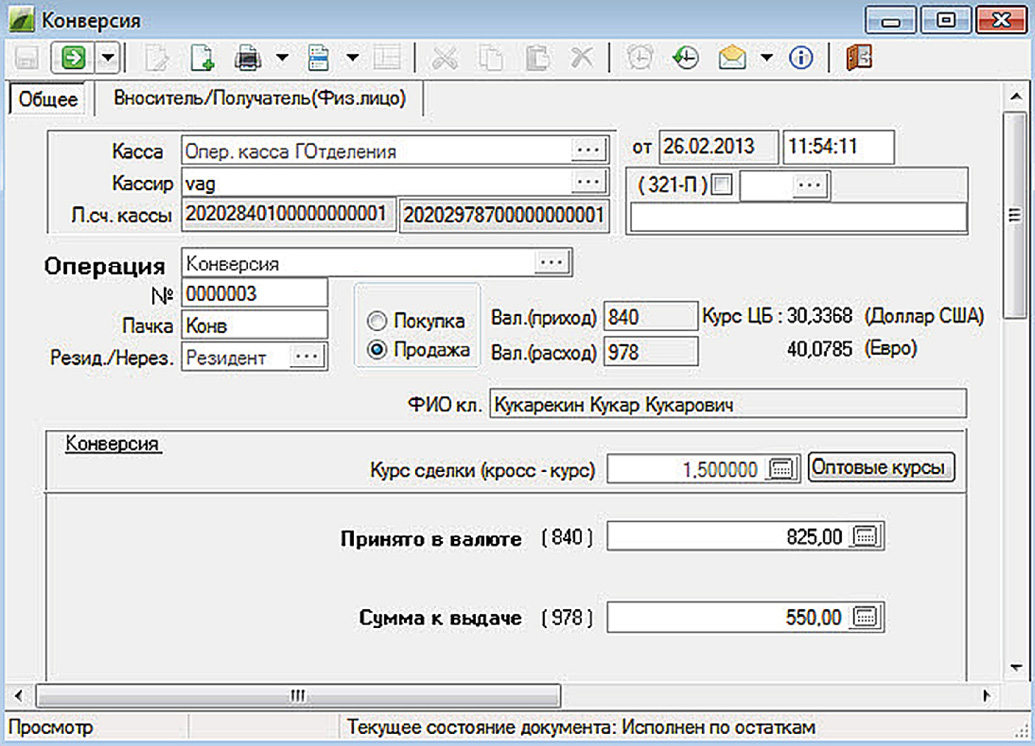Open calculator for Курс сделки field
The width and height of the screenshot is (1035, 746).
coord(782,468)
